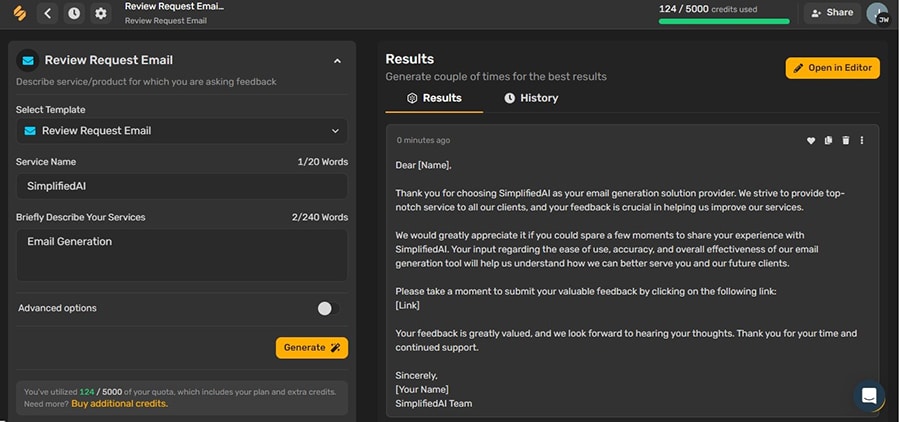
Task: Click the Briefly Describe Your Services textarea
Action: pyautogui.click(x=181, y=255)
